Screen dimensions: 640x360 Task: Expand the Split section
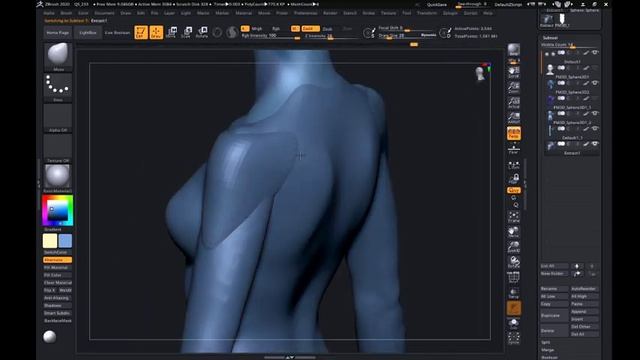546,342
